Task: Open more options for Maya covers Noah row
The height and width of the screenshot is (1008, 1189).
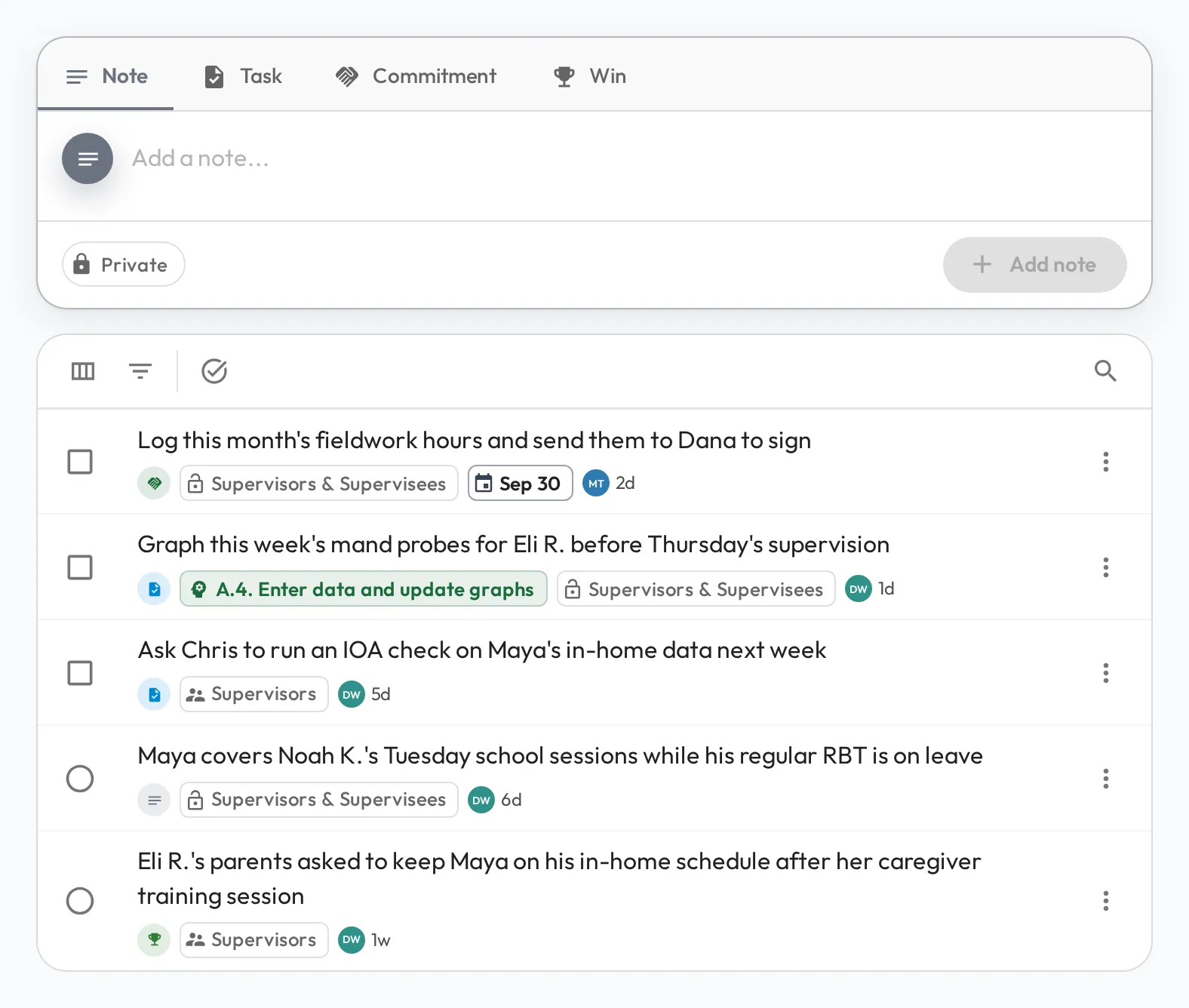Action: (x=1106, y=778)
